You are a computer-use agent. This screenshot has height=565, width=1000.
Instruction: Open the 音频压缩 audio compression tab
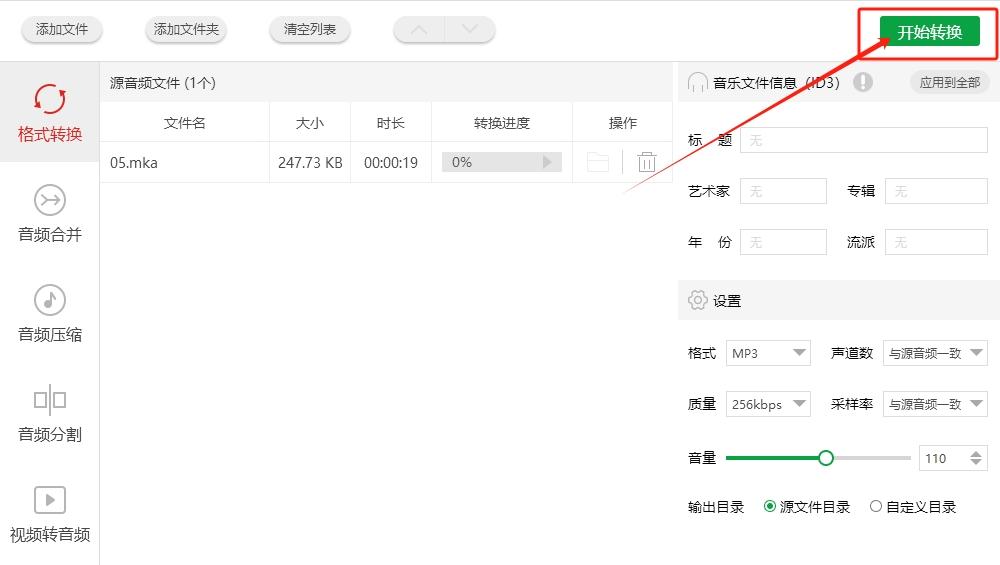coord(50,313)
